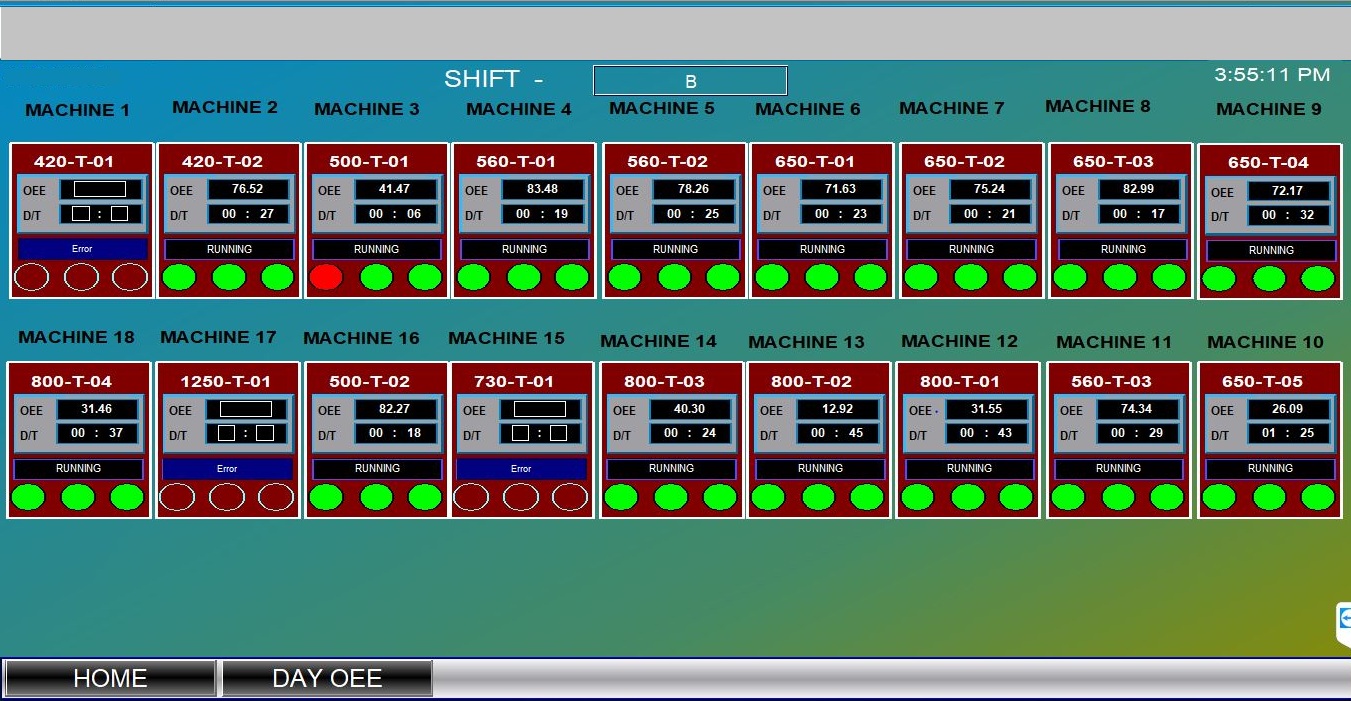
Task: Click the first green lamp on 420-T-02
Action: tap(179, 277)
